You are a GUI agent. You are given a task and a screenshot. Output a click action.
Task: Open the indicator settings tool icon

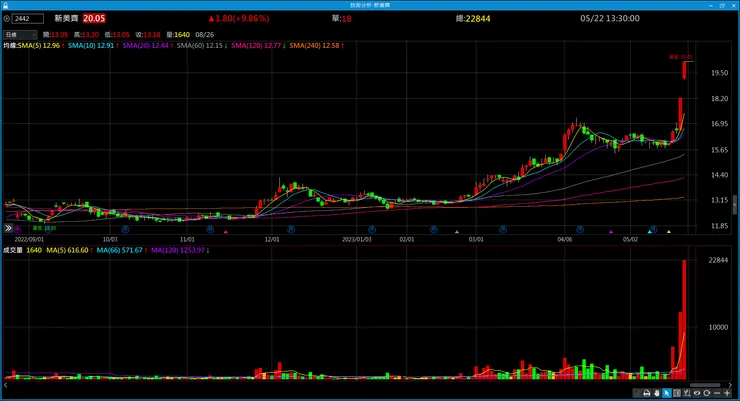click(x=687, y=393)
